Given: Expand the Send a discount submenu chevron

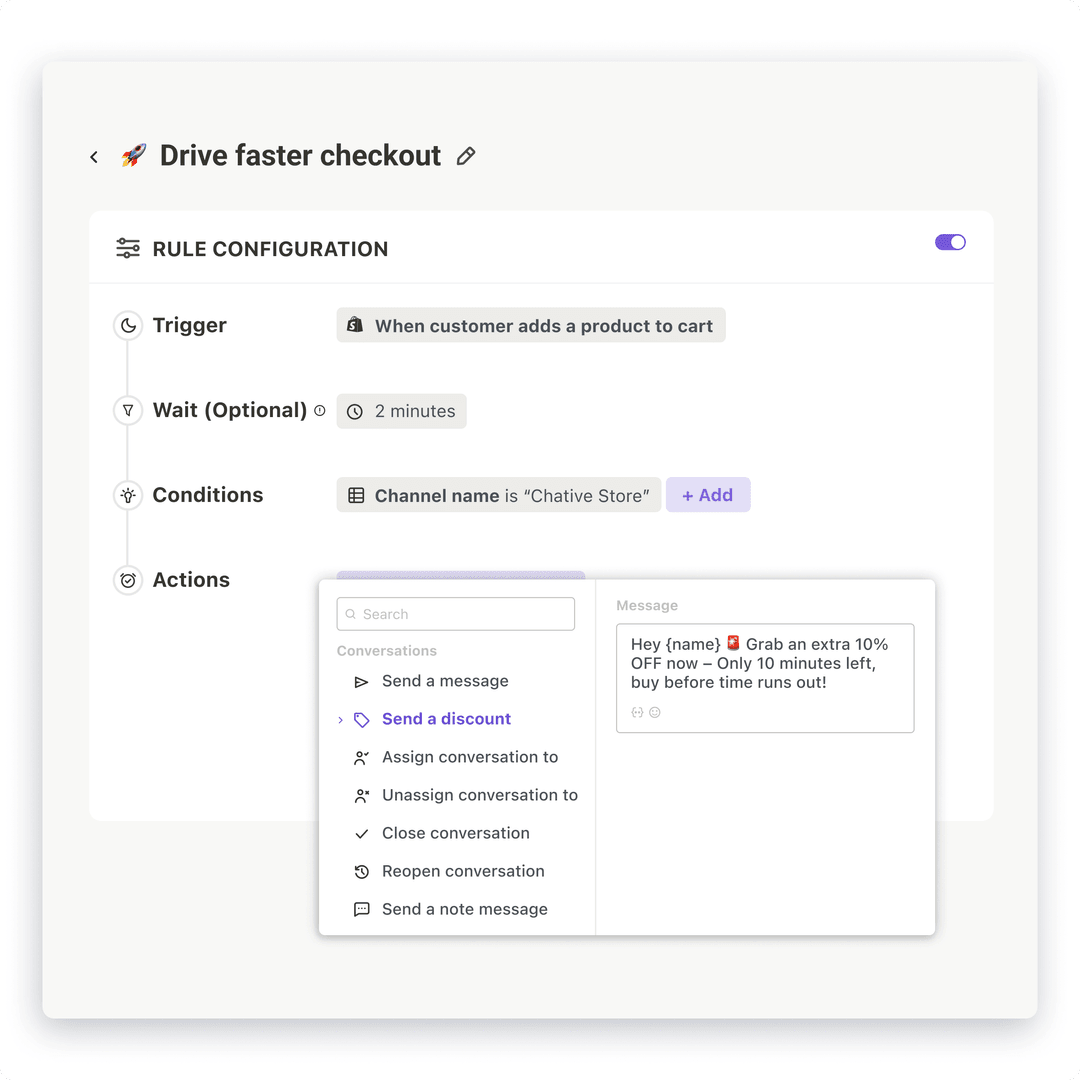Looking at the screenshot, I should pyautogui.click(x=341, y=719).
